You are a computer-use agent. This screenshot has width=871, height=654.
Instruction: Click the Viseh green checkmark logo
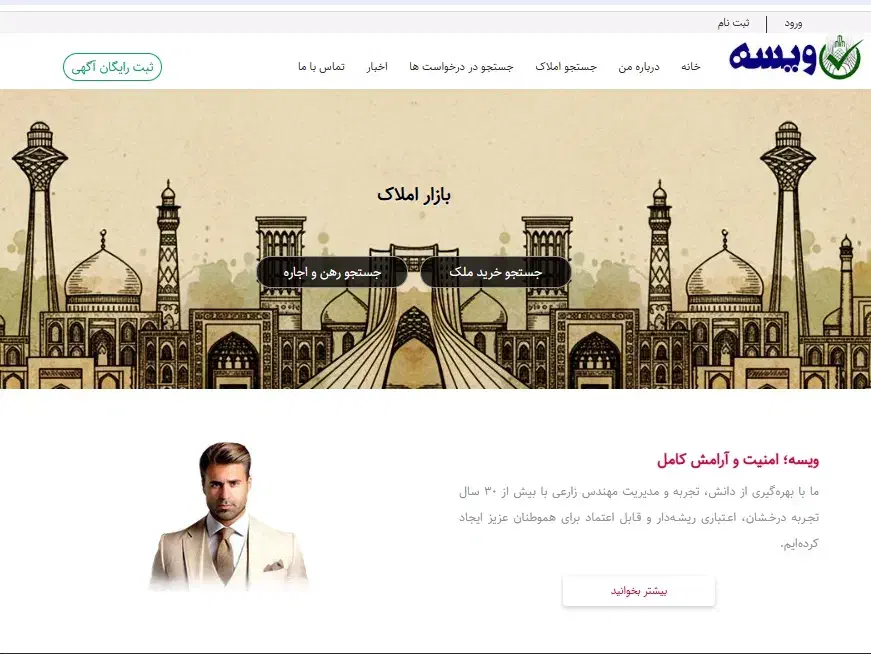click(x=840, y=58)
